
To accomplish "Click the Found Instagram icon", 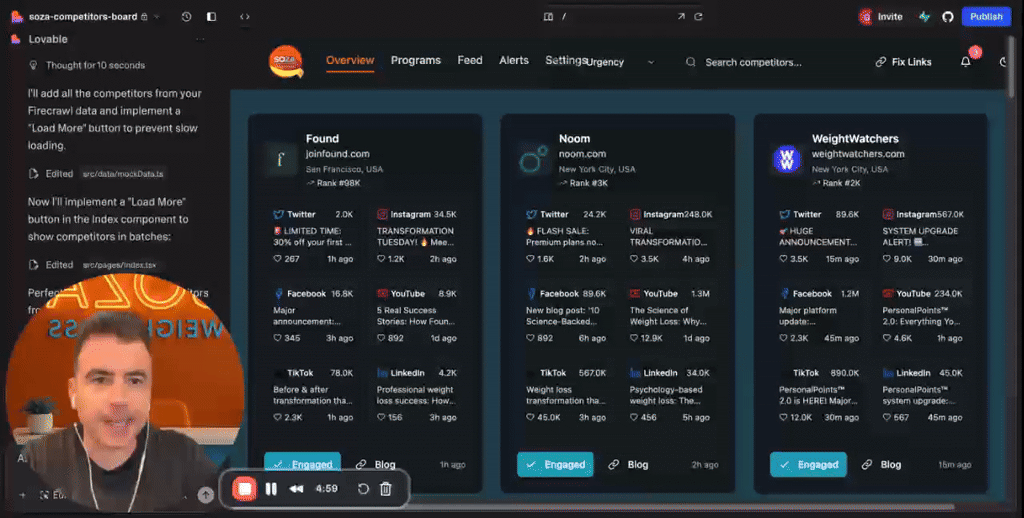I will [382, 214].
